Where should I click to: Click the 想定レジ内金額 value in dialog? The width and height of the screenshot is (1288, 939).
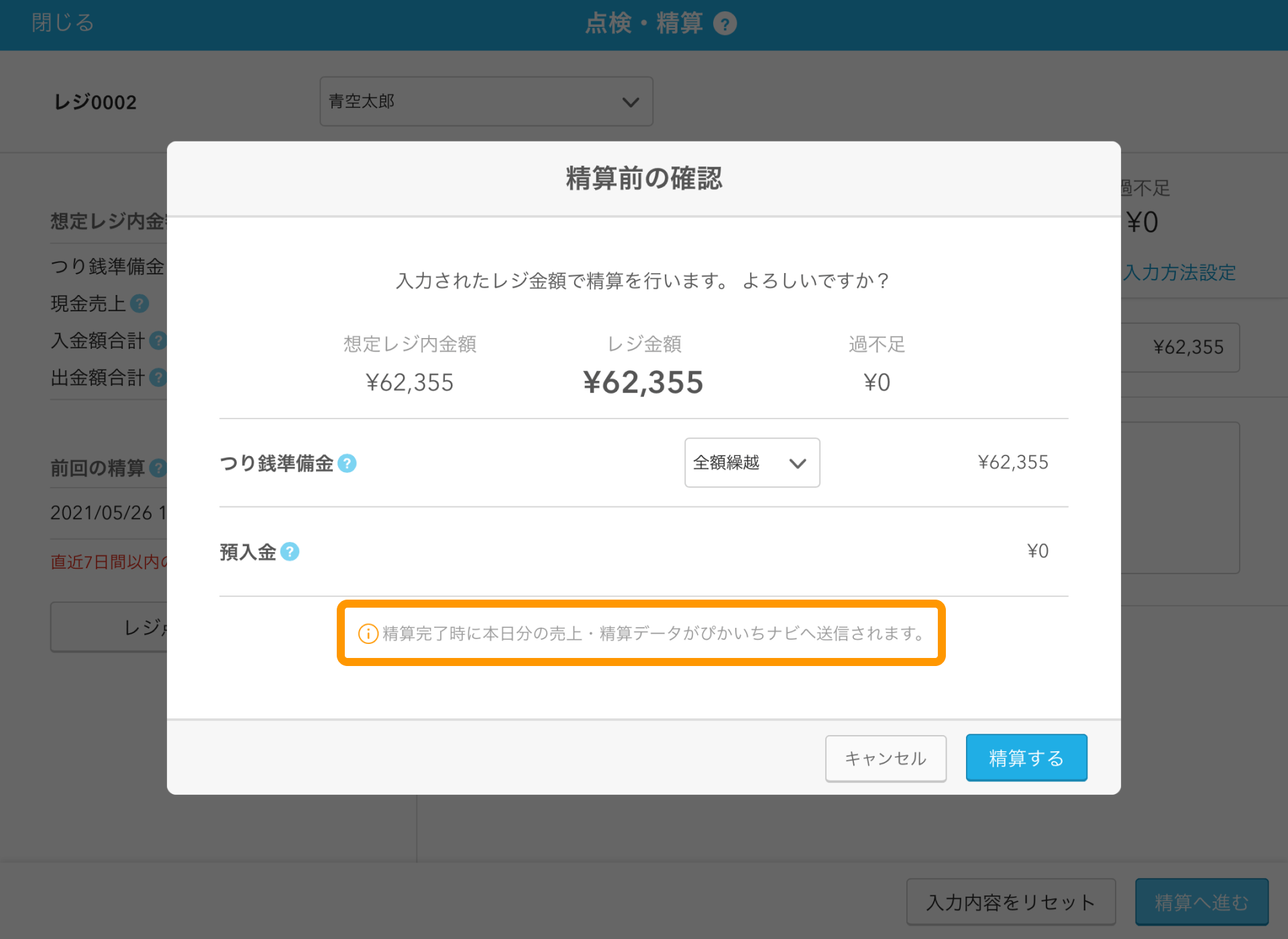click(x=410, y=382)
